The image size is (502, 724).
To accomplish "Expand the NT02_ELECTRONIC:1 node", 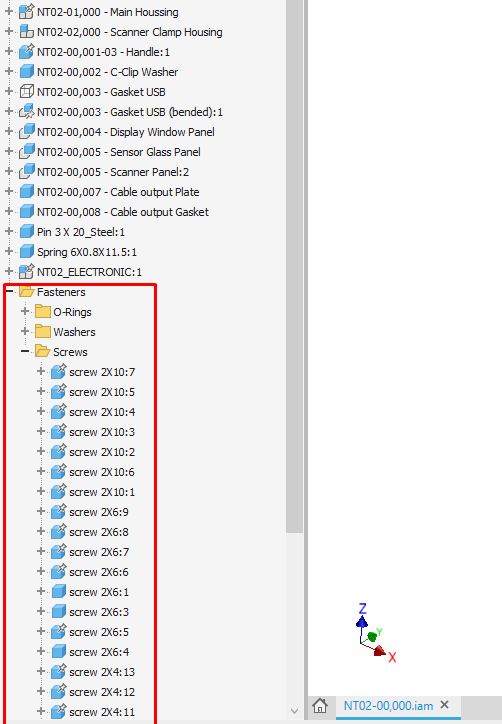I will coord(9,271).
